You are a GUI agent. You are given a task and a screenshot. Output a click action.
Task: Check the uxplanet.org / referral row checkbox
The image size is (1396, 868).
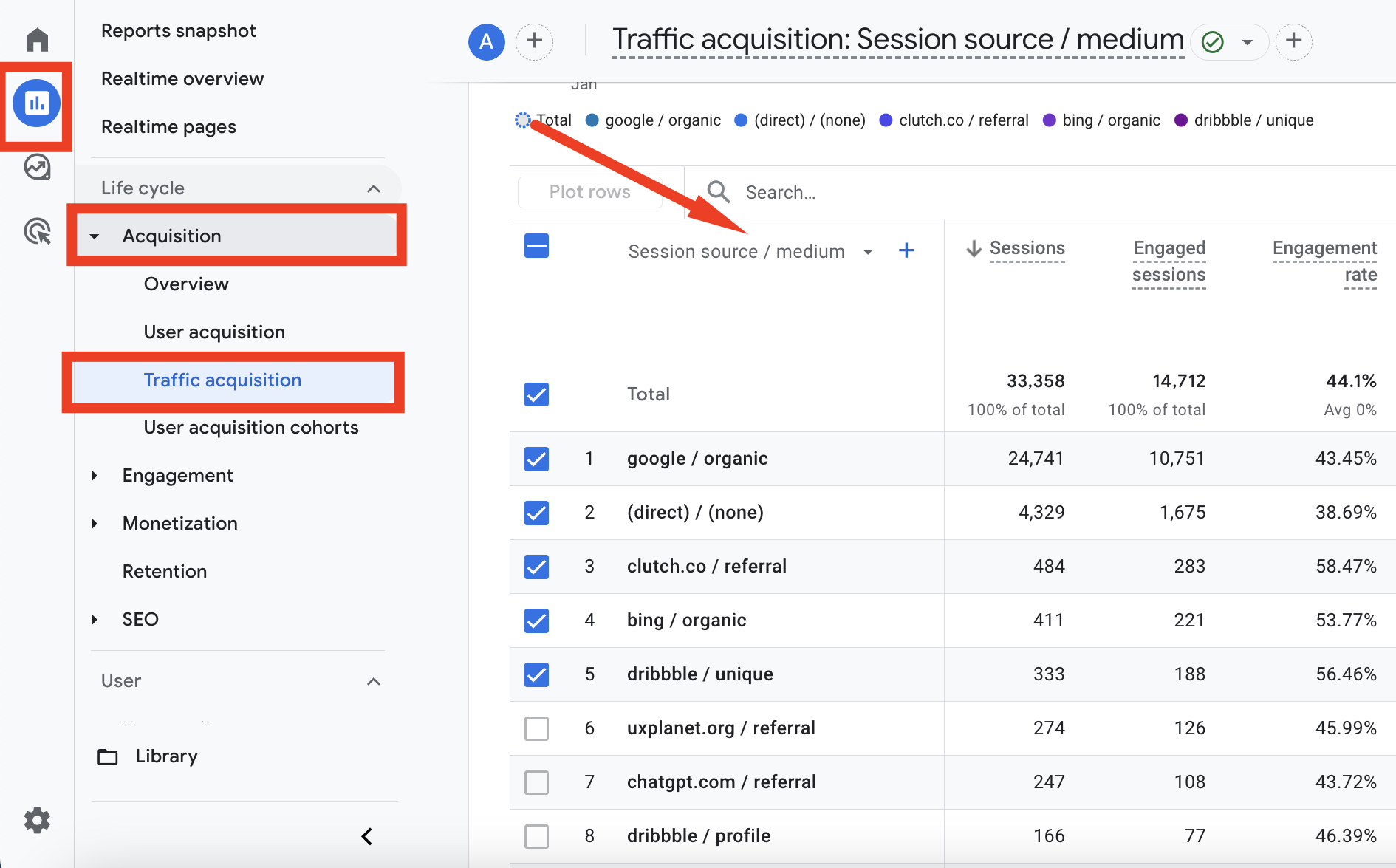tap(536, 728)
